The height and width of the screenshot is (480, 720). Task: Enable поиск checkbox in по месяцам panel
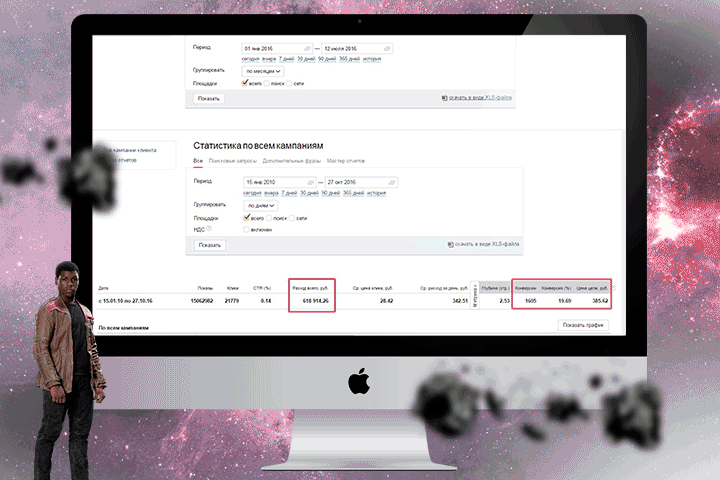pyautogui.click(x=267, y=84)
